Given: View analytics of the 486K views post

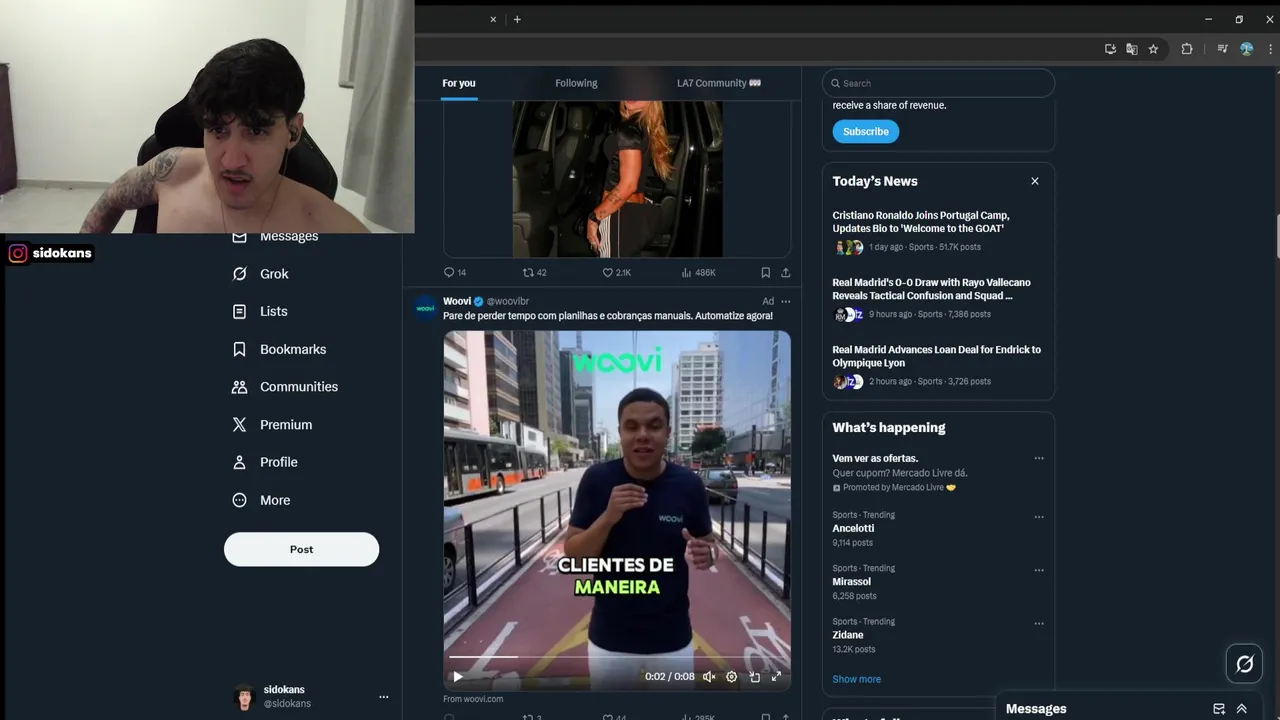Looking at the screenshot, I should (698, 272).
